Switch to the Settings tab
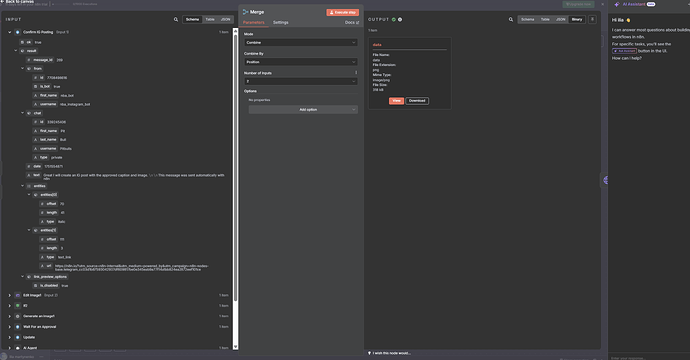 click(x=280, y=22)
